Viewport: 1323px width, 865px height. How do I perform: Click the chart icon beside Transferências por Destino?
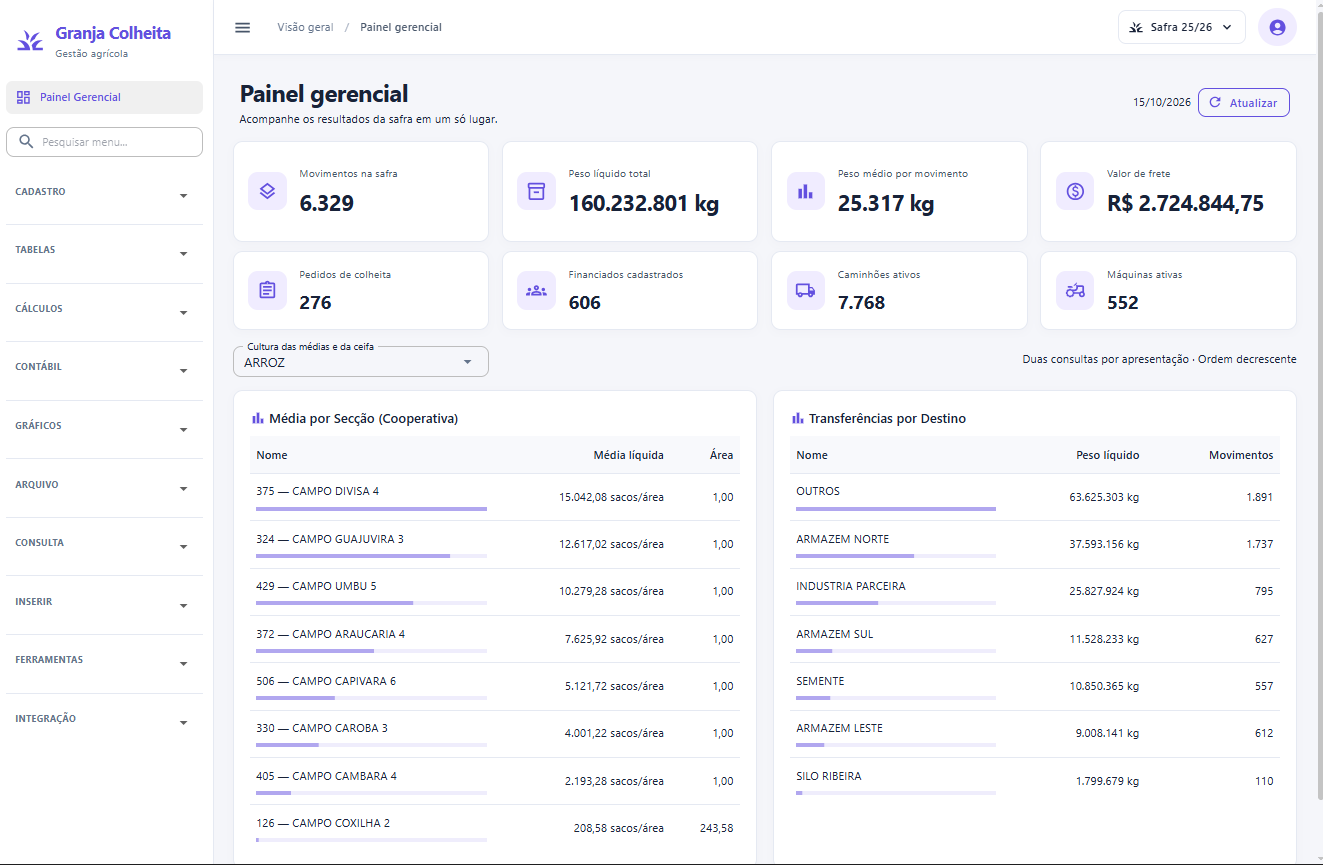point(798,418)
